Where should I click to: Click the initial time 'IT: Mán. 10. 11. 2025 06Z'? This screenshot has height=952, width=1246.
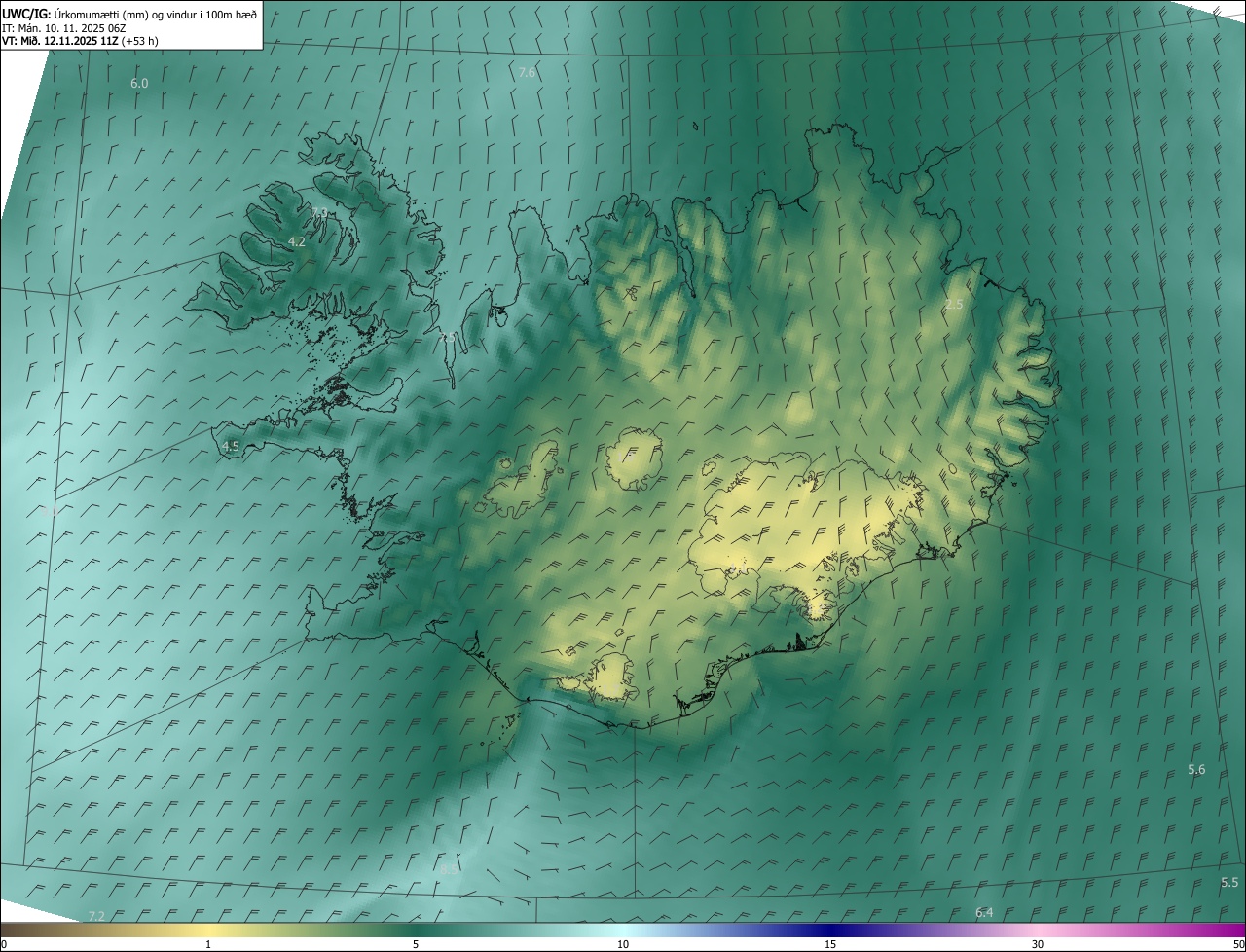(64, 28)
